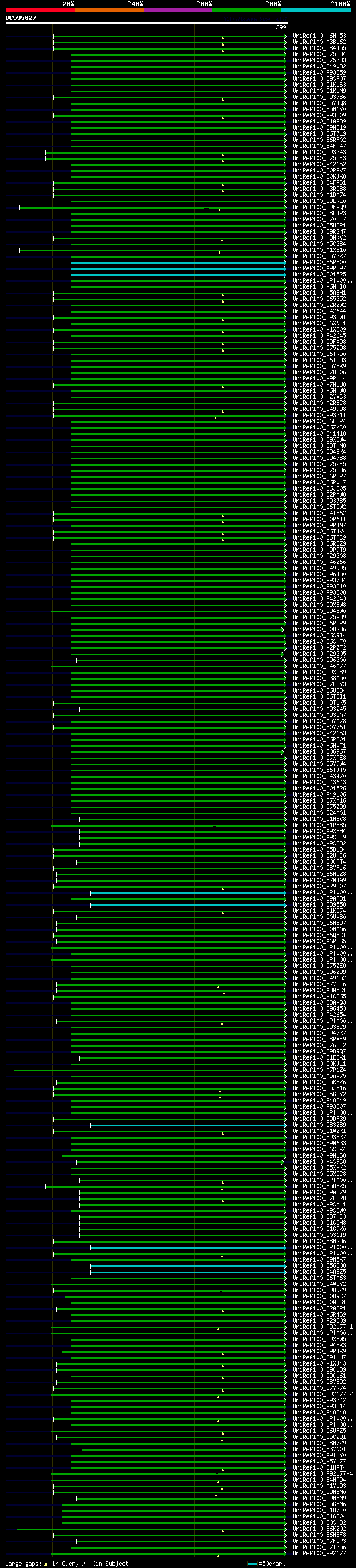The height and width of the screenshot is (1568, 356).
Task: Select hit UniRef100_Q9XEW5
Action: tap(319, 1338)
